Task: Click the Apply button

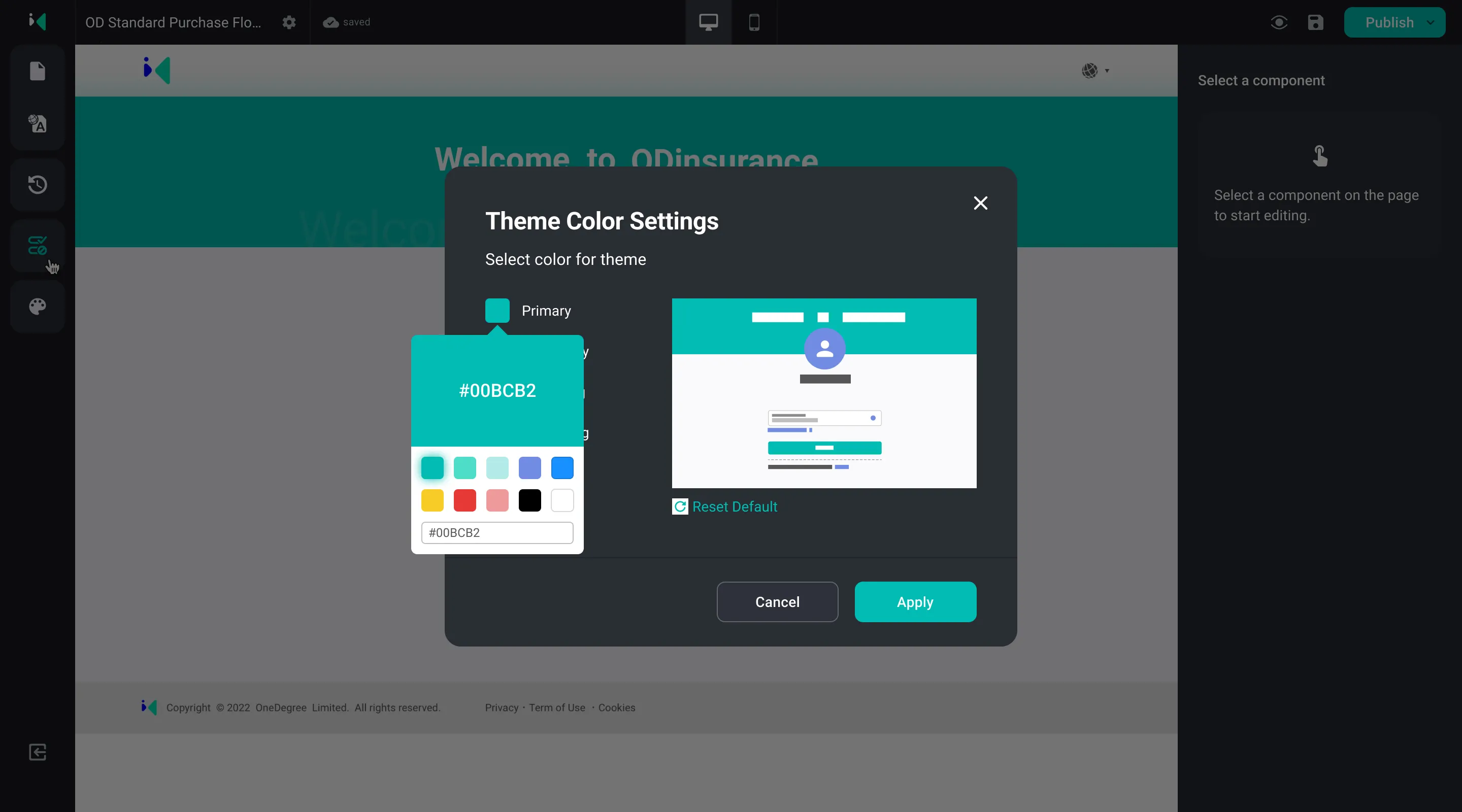Action: click(915, 601)
